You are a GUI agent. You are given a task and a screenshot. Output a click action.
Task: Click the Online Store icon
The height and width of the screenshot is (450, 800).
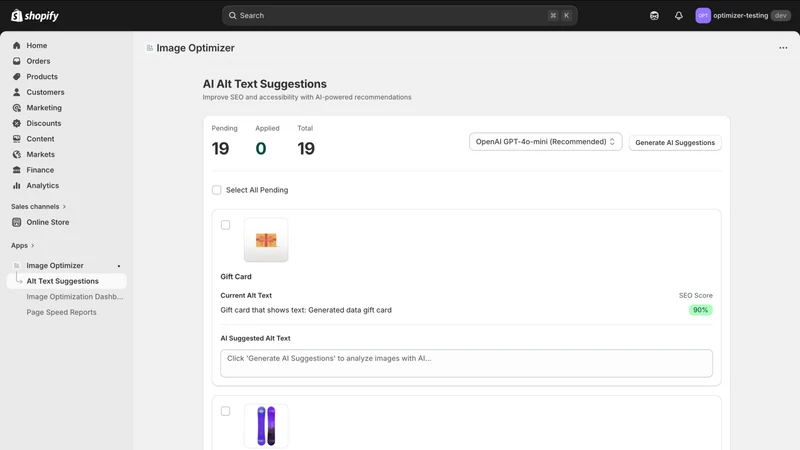(17, 222)
